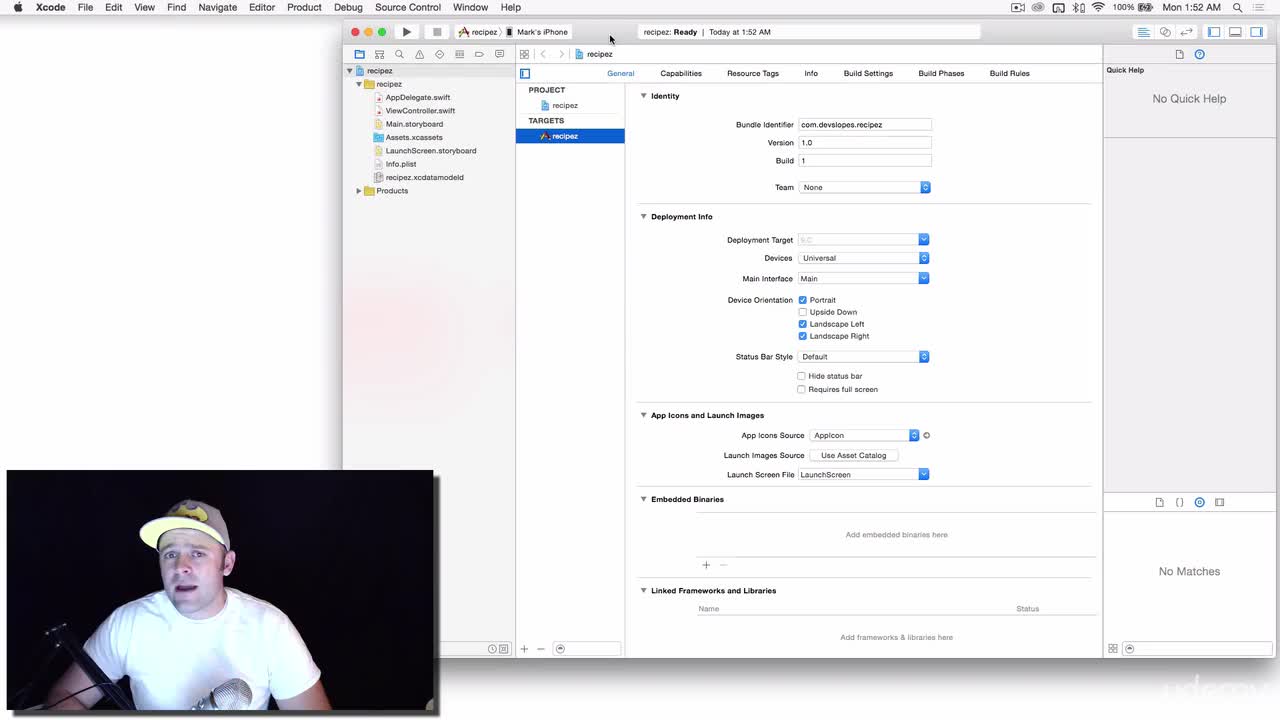Show the Object library
Image resolution: width=1280 pixels, height=720 pixels.
(x=1199, y=502)
